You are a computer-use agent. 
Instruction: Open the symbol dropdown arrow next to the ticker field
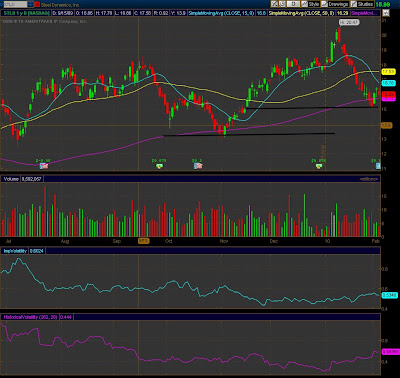(x=31, y=4)
